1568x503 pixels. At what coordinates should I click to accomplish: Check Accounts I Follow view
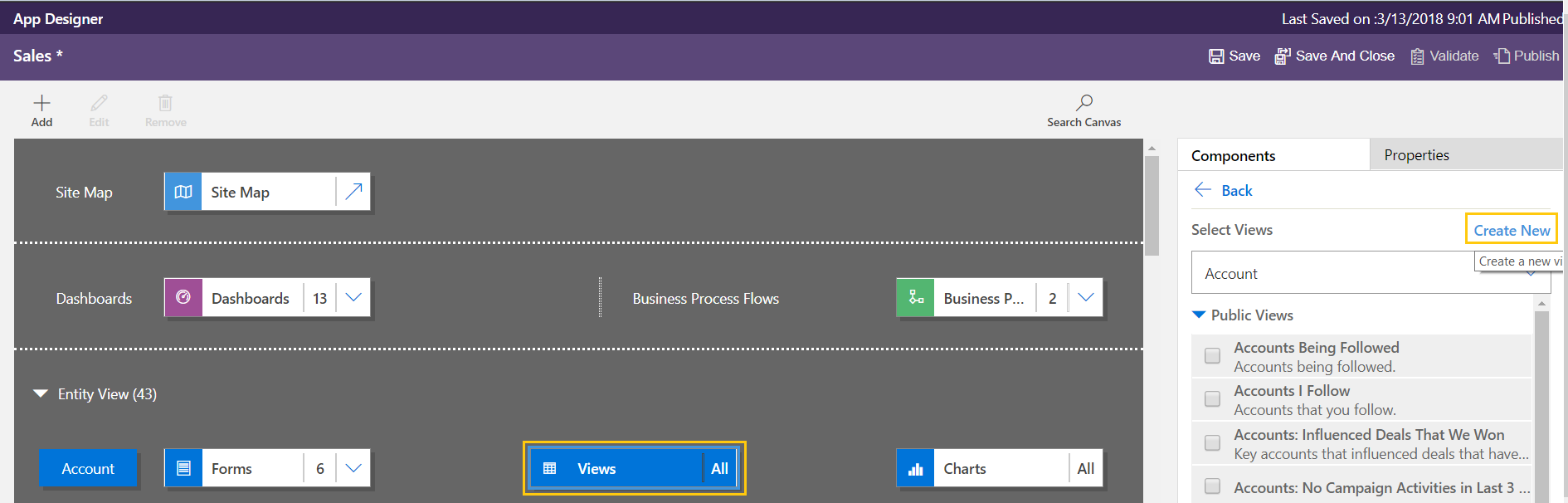click(1213, 399)
